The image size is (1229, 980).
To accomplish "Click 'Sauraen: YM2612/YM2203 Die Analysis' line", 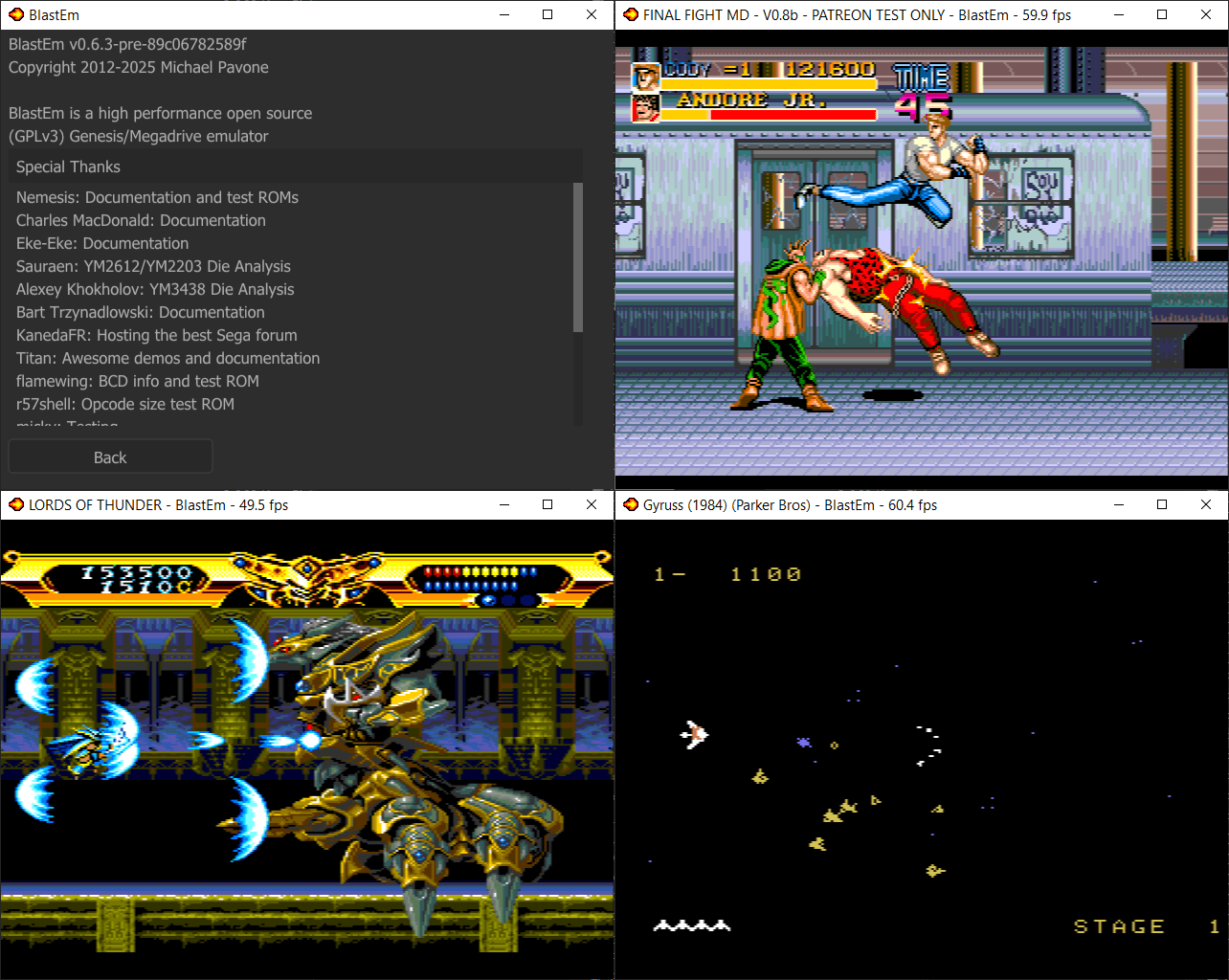I will (153, 266).
